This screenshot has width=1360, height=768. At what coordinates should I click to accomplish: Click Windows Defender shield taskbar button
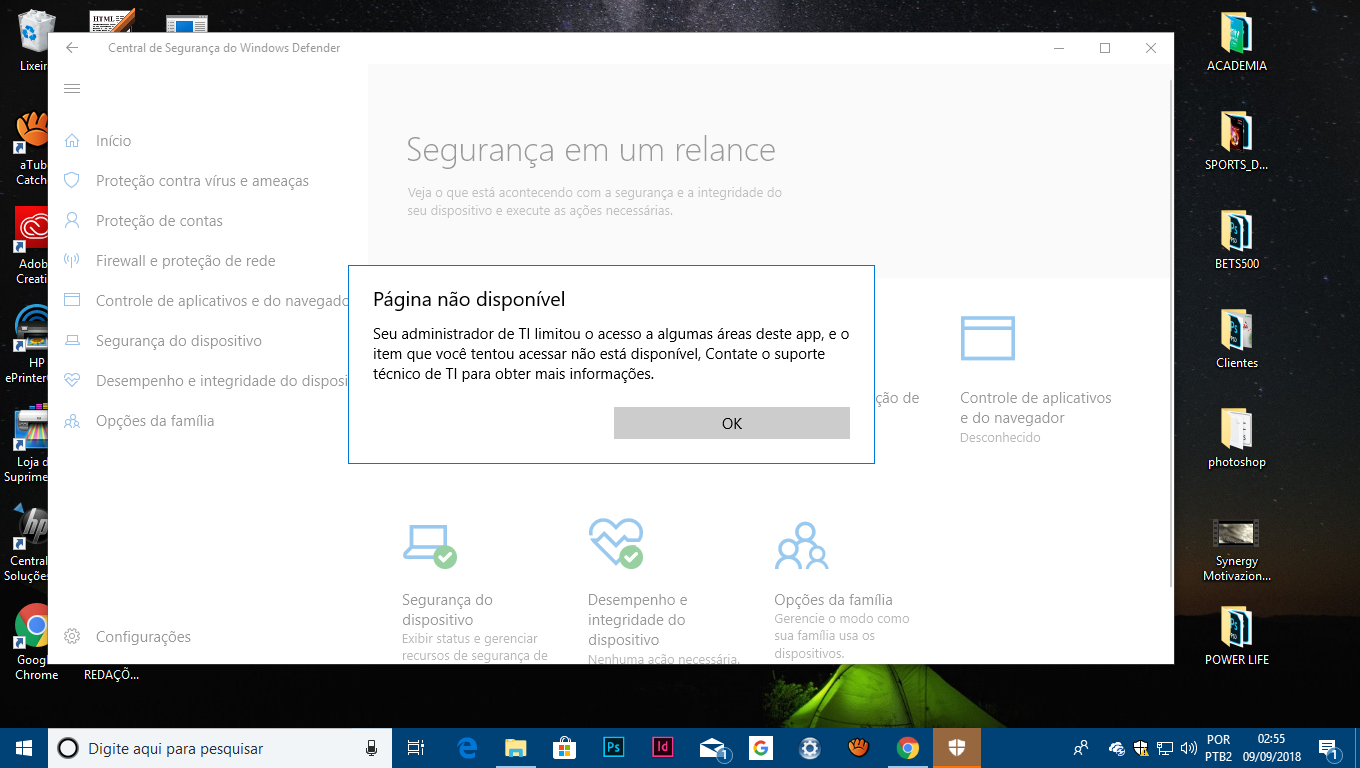tap(957, 748)
